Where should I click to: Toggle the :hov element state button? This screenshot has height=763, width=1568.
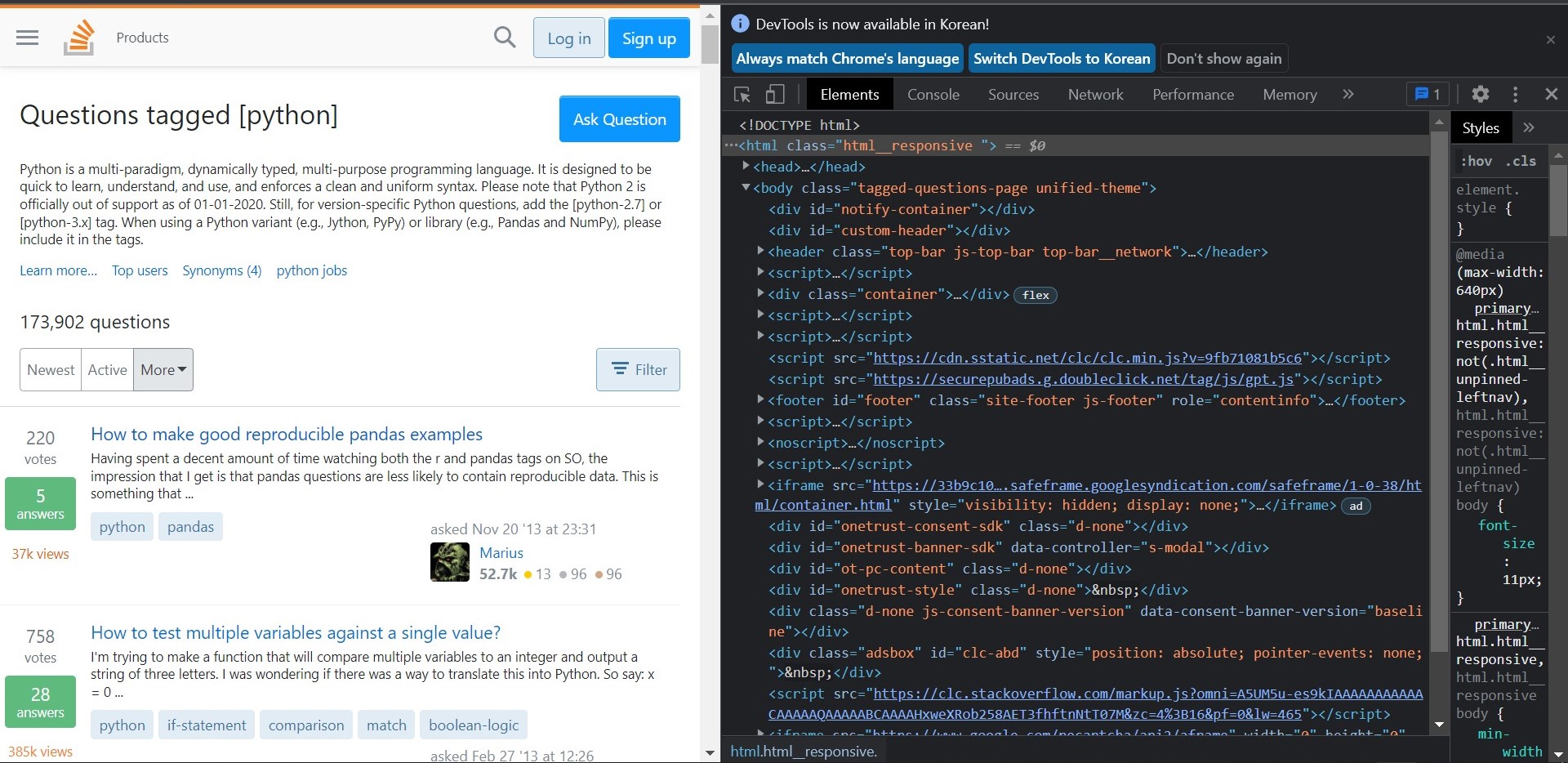point(1476,161)
